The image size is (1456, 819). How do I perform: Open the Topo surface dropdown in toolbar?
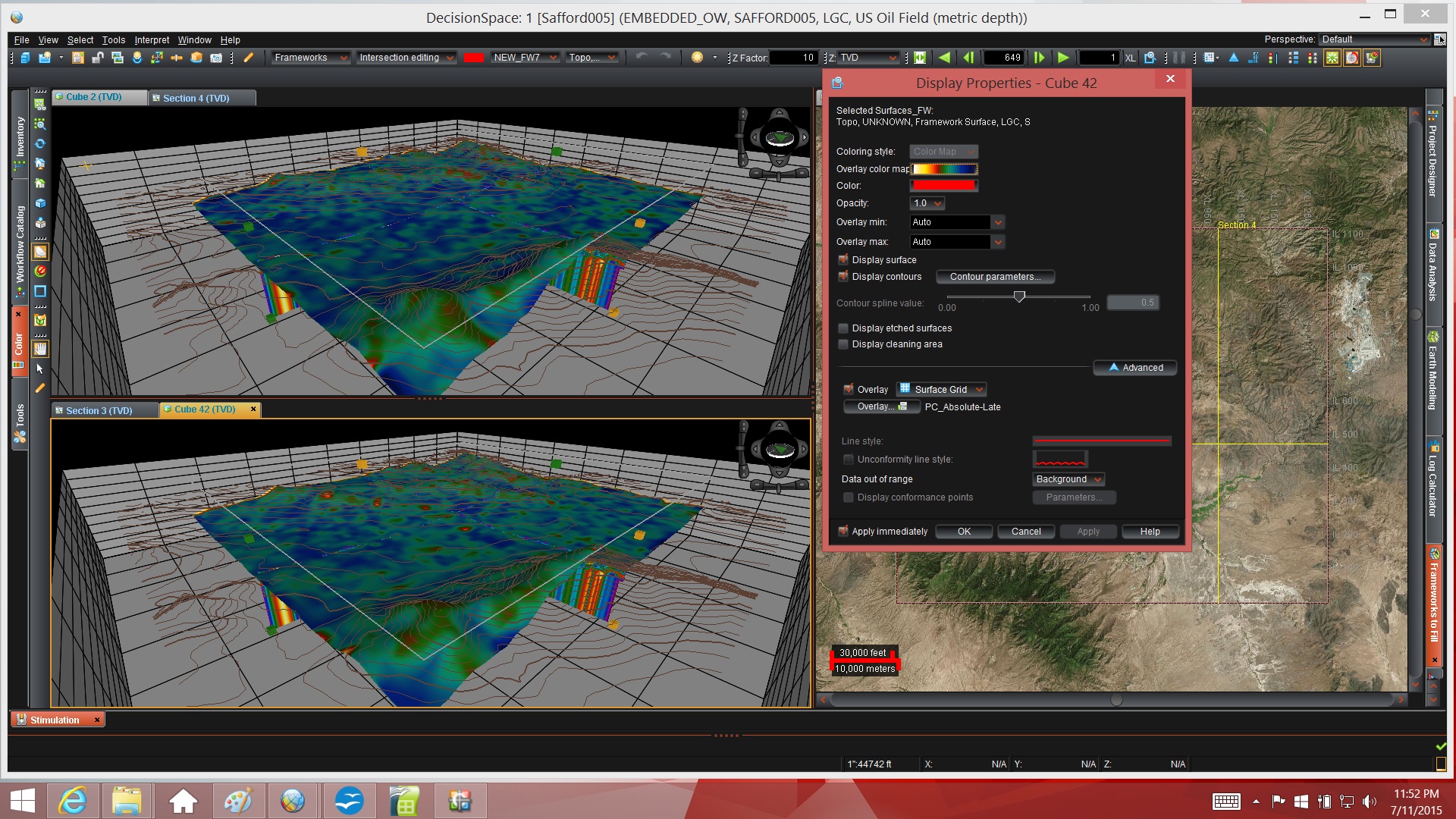592,58
